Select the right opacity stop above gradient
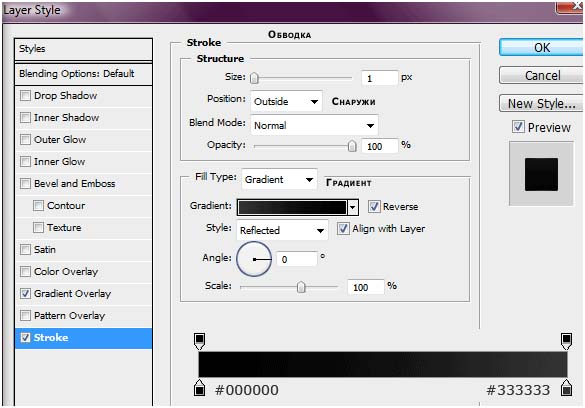 coord(566,341)
